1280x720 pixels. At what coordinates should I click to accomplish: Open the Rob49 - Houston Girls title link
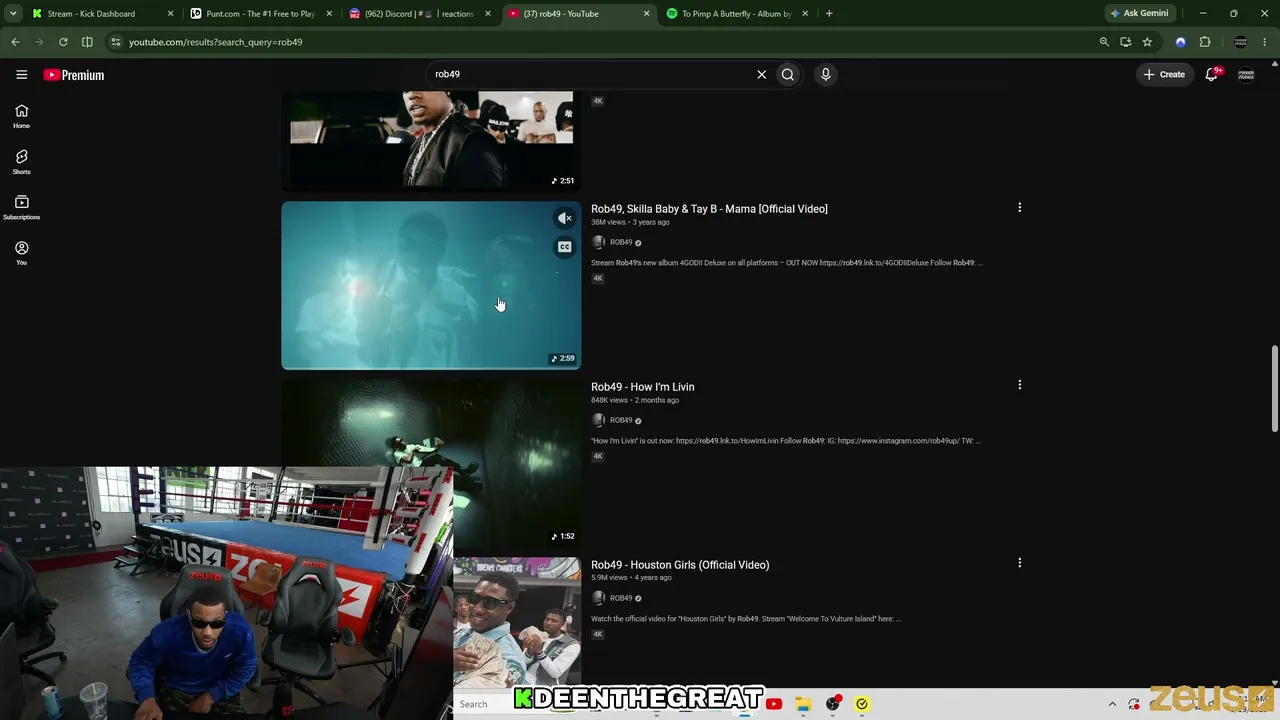[680, 565]
